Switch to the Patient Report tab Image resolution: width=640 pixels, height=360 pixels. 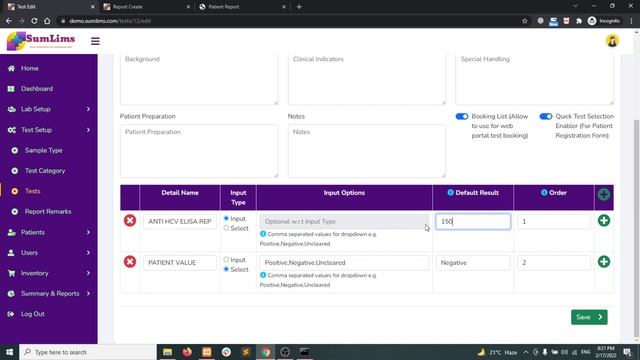click(242, 7)
